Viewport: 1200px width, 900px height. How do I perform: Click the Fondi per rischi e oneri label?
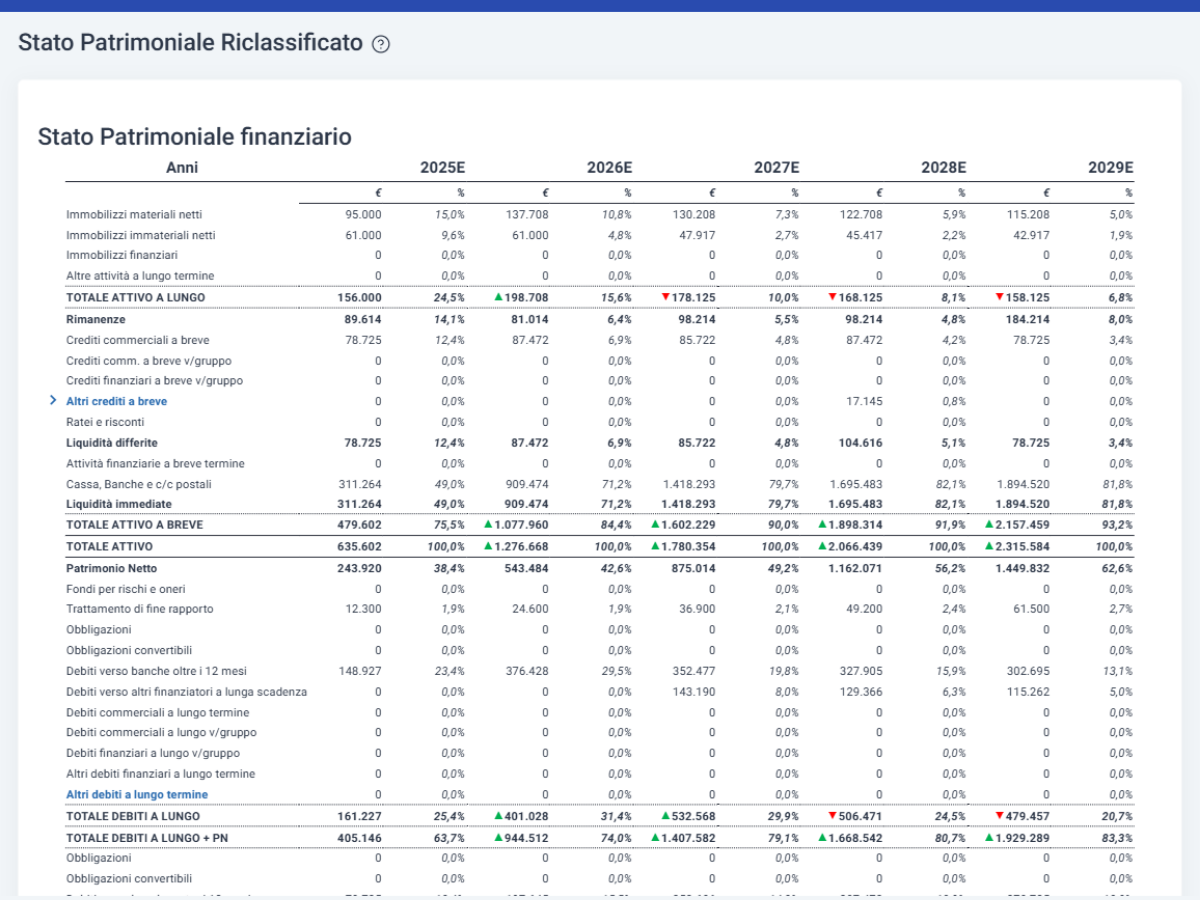point(126,589)
